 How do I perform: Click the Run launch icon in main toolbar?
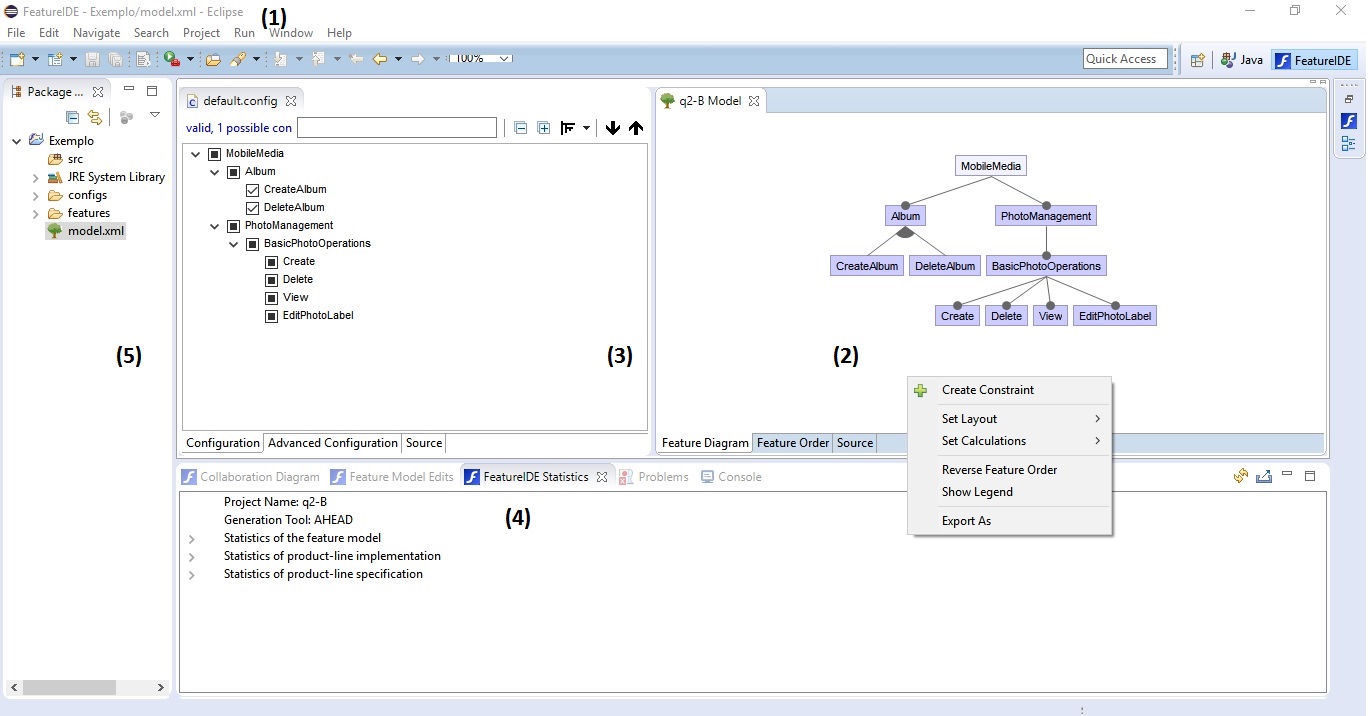click(x=172, y=60)
